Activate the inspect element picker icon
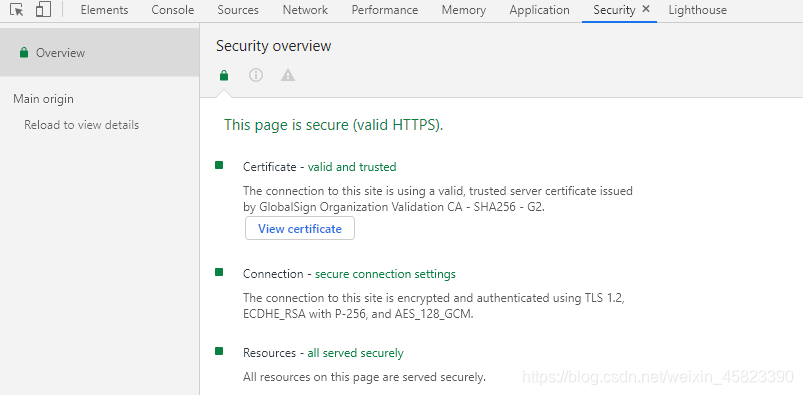This screenshot has width=803, height=395. (x=17, y=10)
